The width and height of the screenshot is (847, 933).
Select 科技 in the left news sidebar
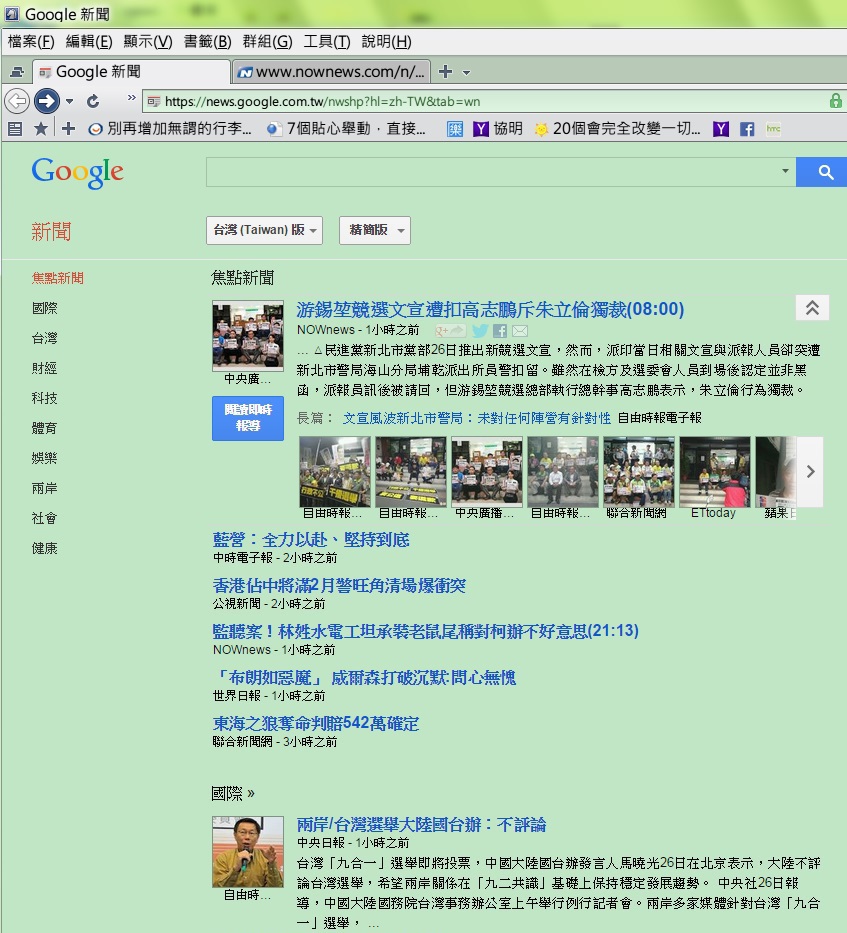point(45,398)
